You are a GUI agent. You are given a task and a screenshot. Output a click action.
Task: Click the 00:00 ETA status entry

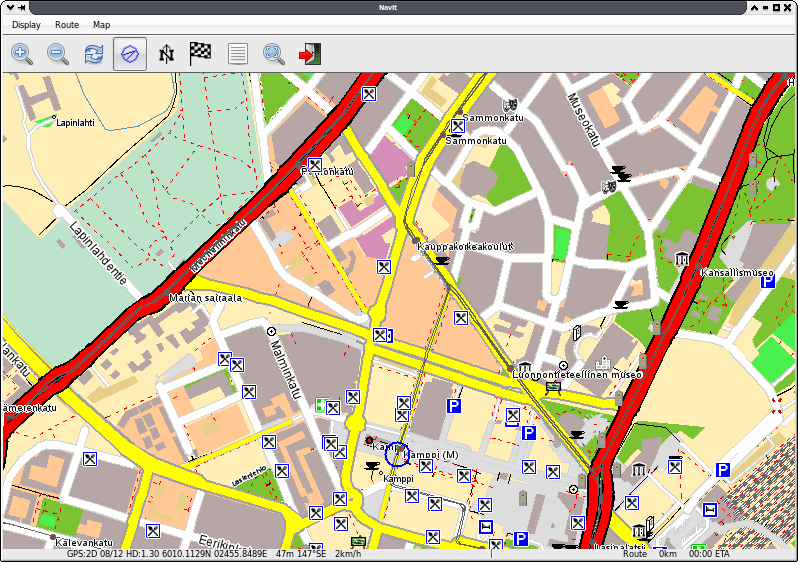[709, 553]
